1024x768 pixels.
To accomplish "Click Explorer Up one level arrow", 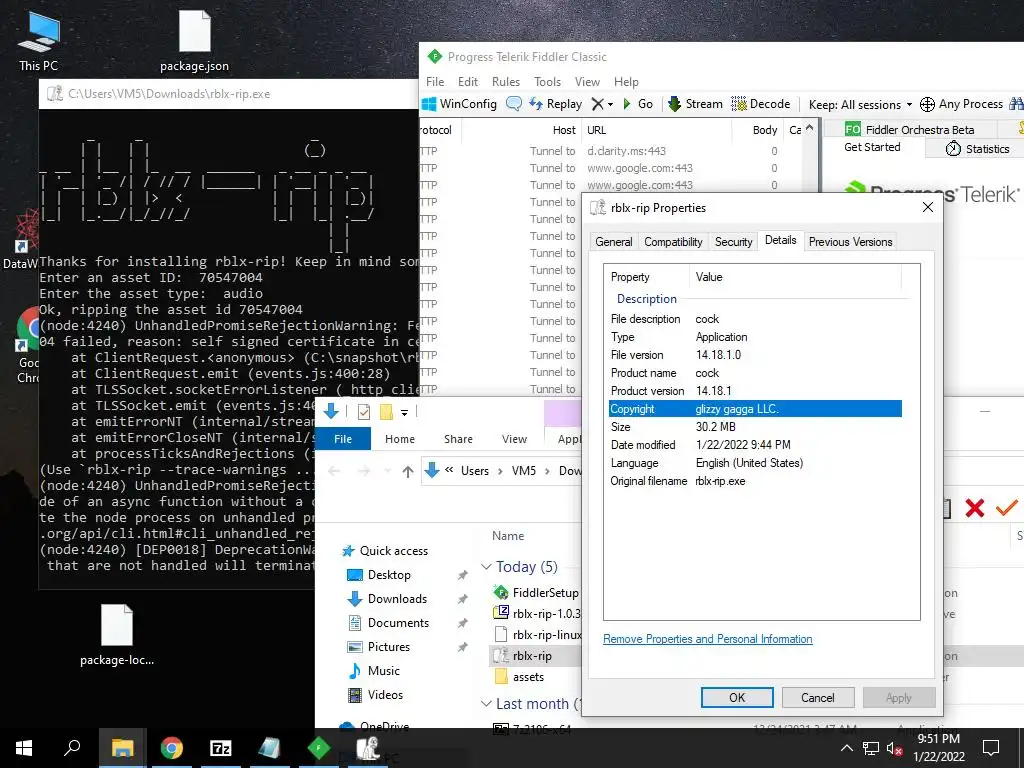I will (x=408, y=471).
